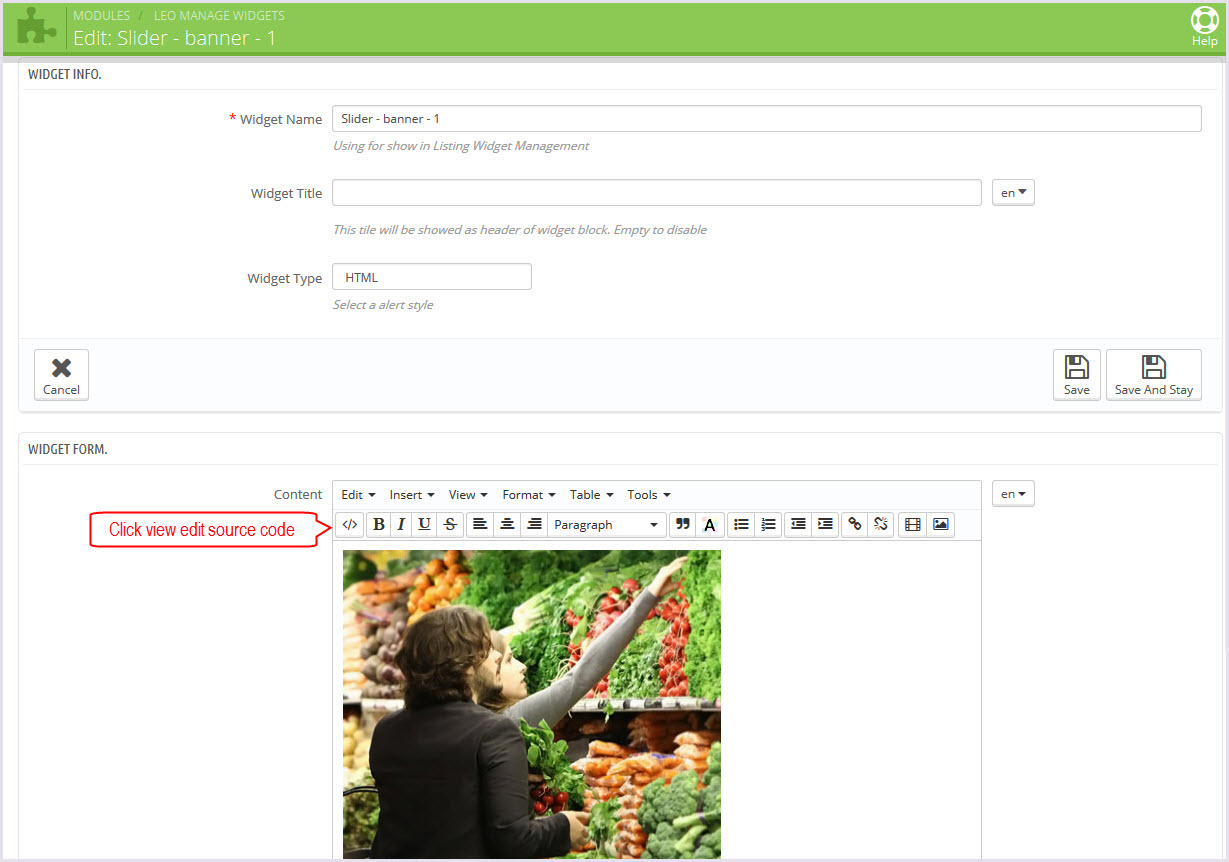The height and width of the screenshot is (862, 1229).
Task: Toggle underline formatting in the editor
Action: [x=424, y=524]
